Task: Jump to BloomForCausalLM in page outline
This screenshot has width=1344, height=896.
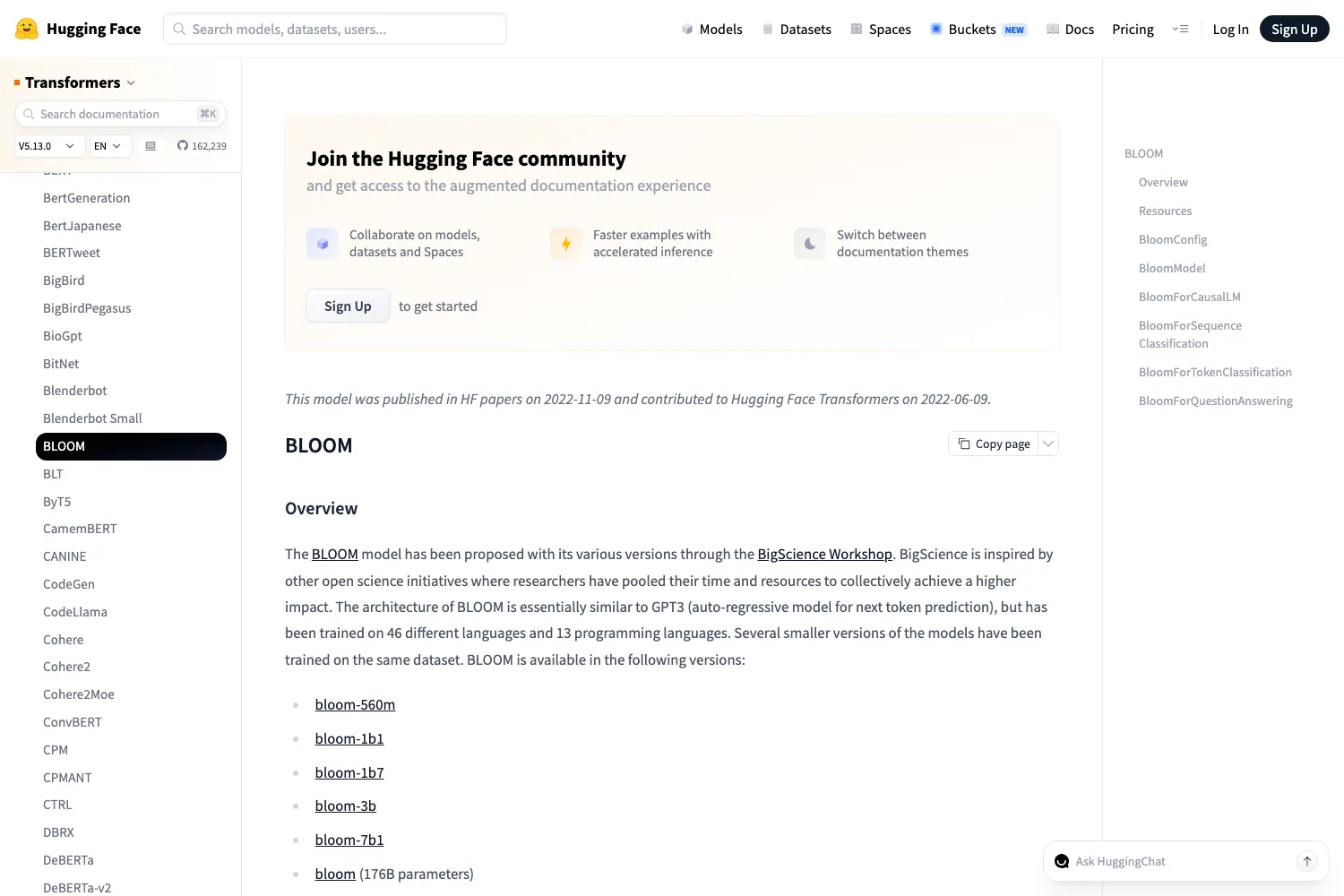Action: [x=1189, y=297]
